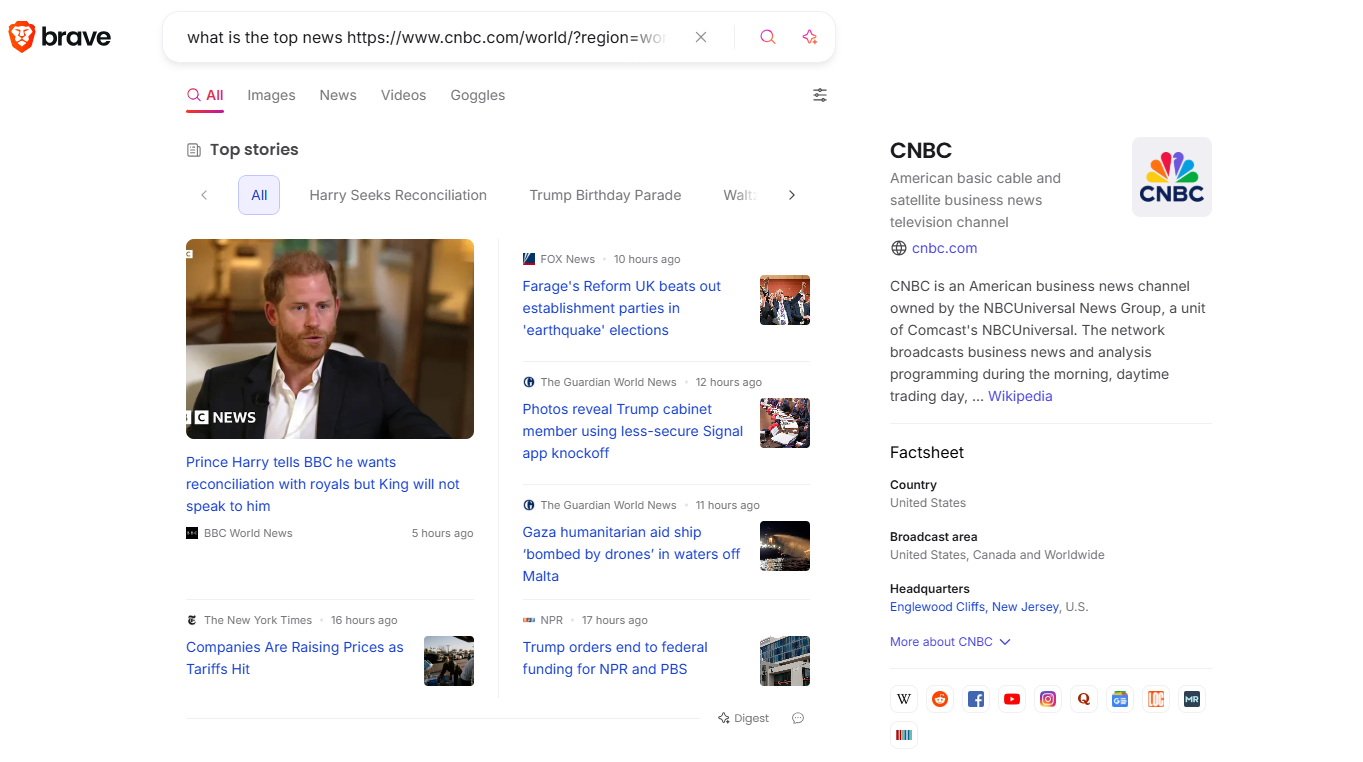Open CNBC Wikidata barcode icon
Screen dimensions: 1363x762
click(904, 735)
